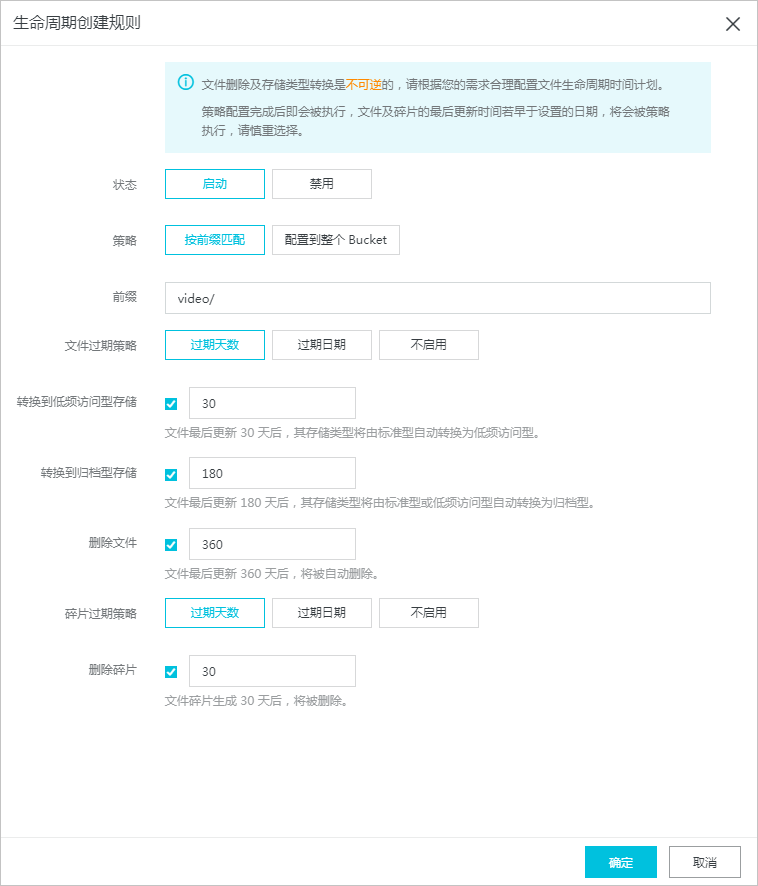Screen dimensions: 758x886
Task: Choose 过期天数 for 文件过期策略
Action: pos(215,345)
